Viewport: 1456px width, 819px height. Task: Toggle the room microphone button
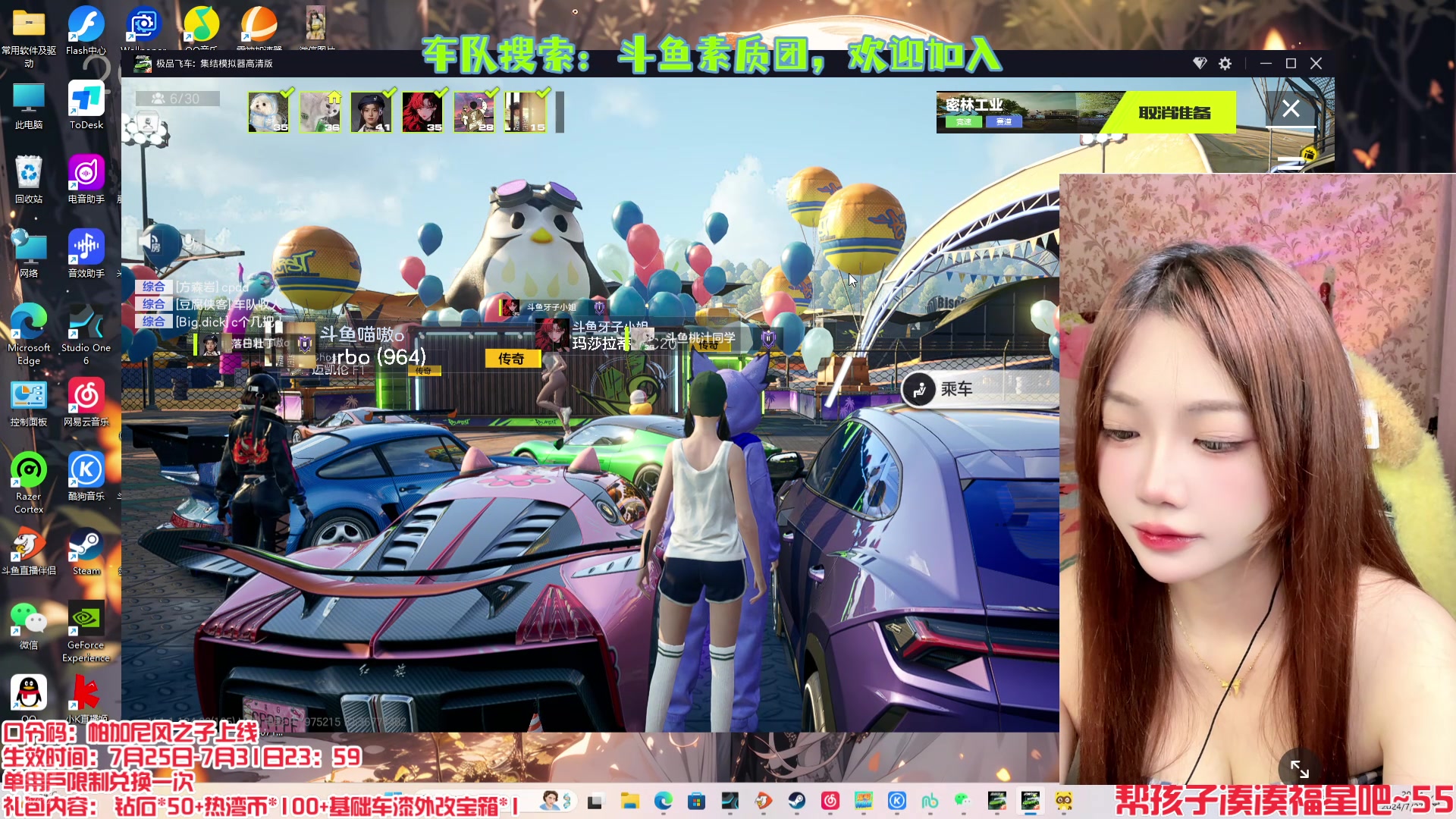pos(190,243)
